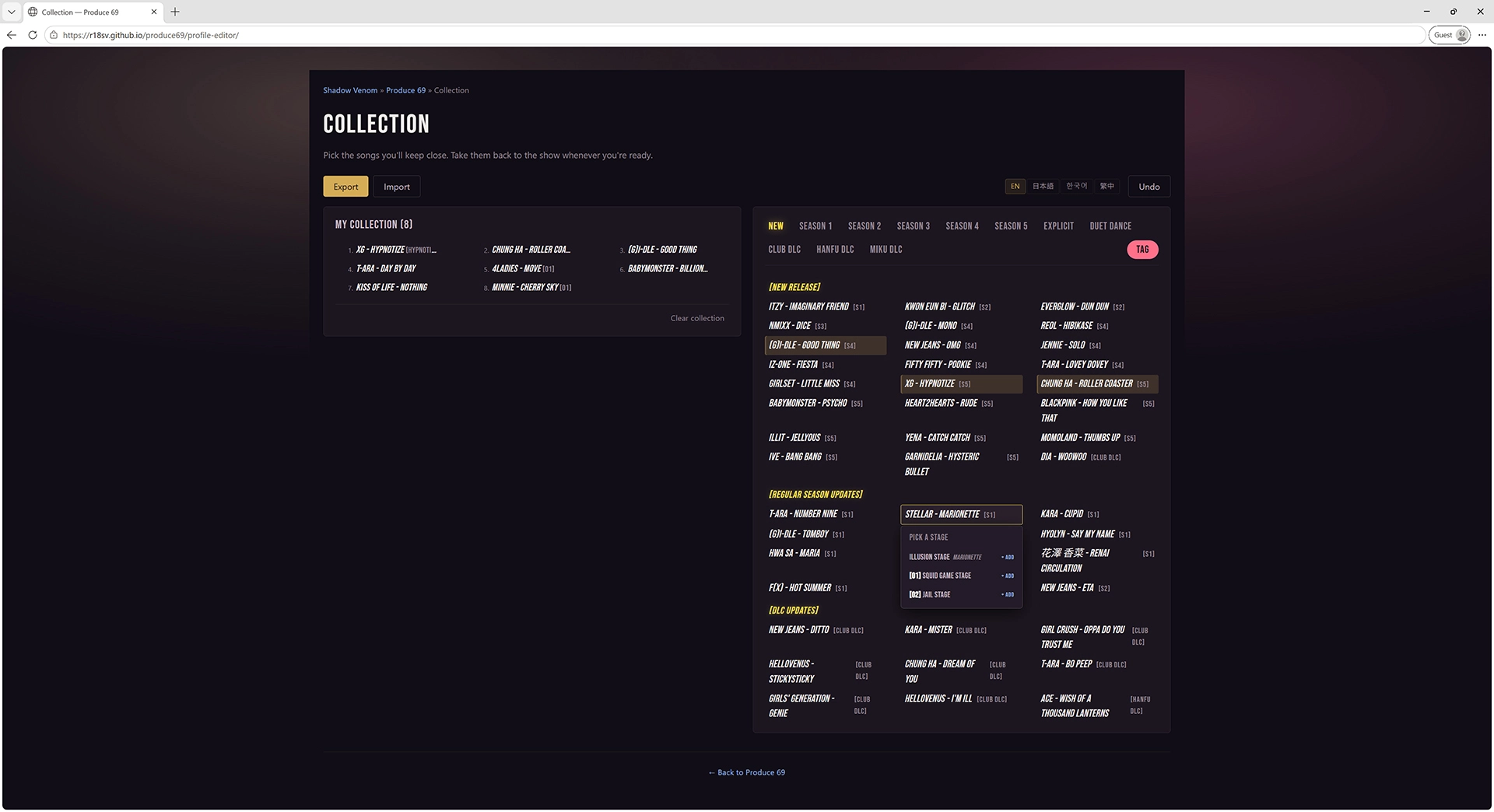View site information icon in address bar
Image resolution: width=1494 pixels, height=812 pixels.
click(x=54, y=35)
